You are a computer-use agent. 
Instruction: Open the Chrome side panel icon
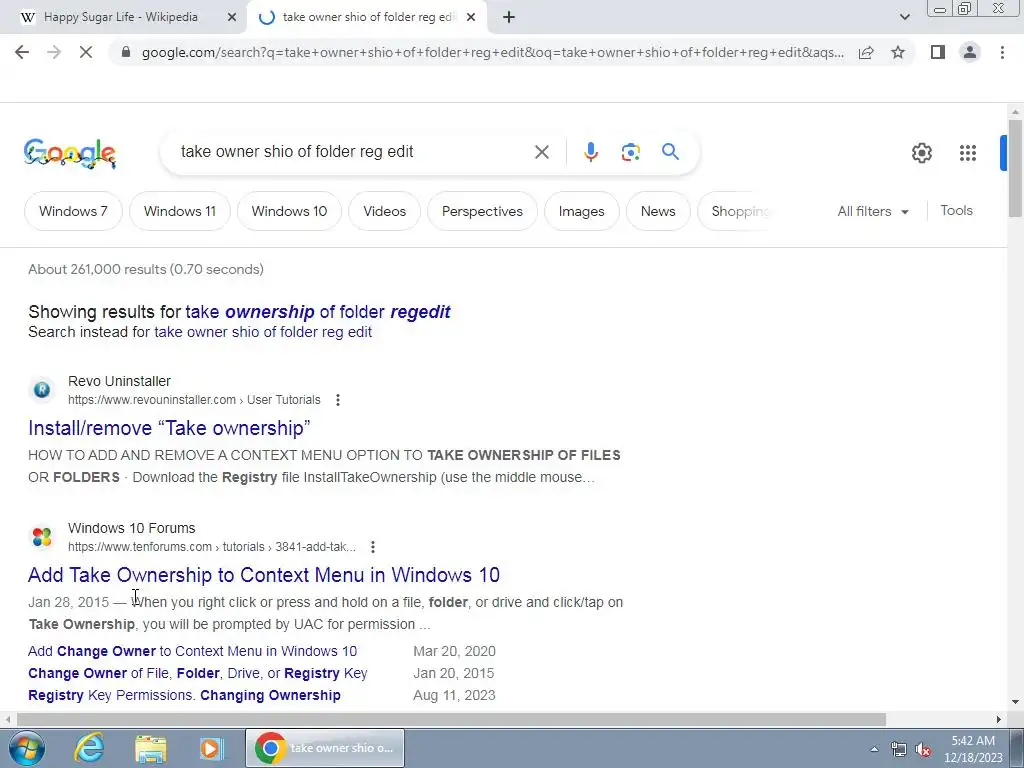[x=938, y=52]
